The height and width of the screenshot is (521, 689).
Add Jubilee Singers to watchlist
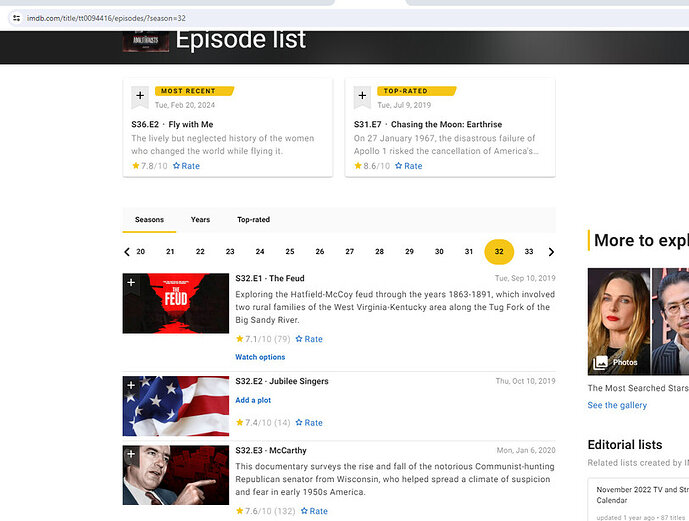(x=131, y=386)
